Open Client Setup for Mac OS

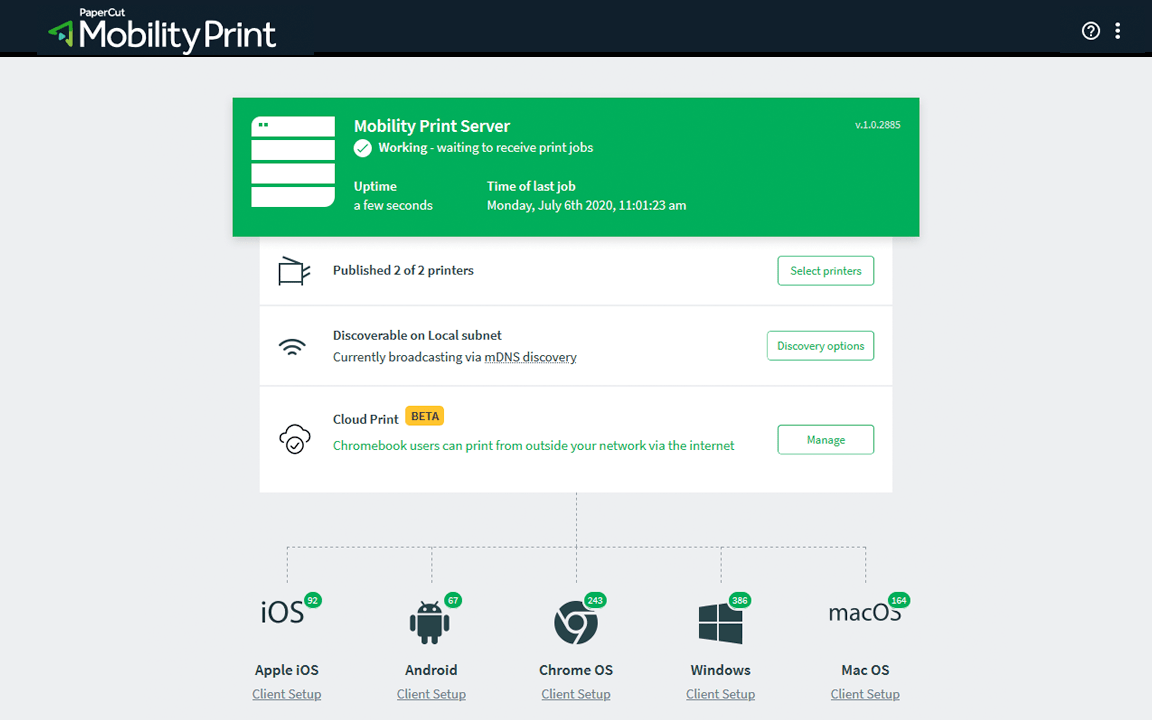(865, 694)
